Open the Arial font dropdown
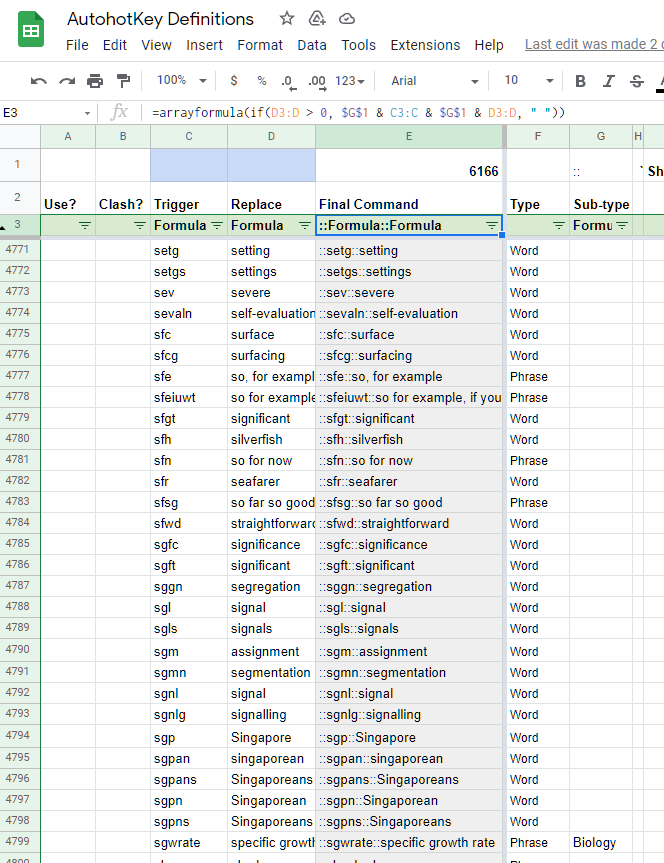 [434, 81]
